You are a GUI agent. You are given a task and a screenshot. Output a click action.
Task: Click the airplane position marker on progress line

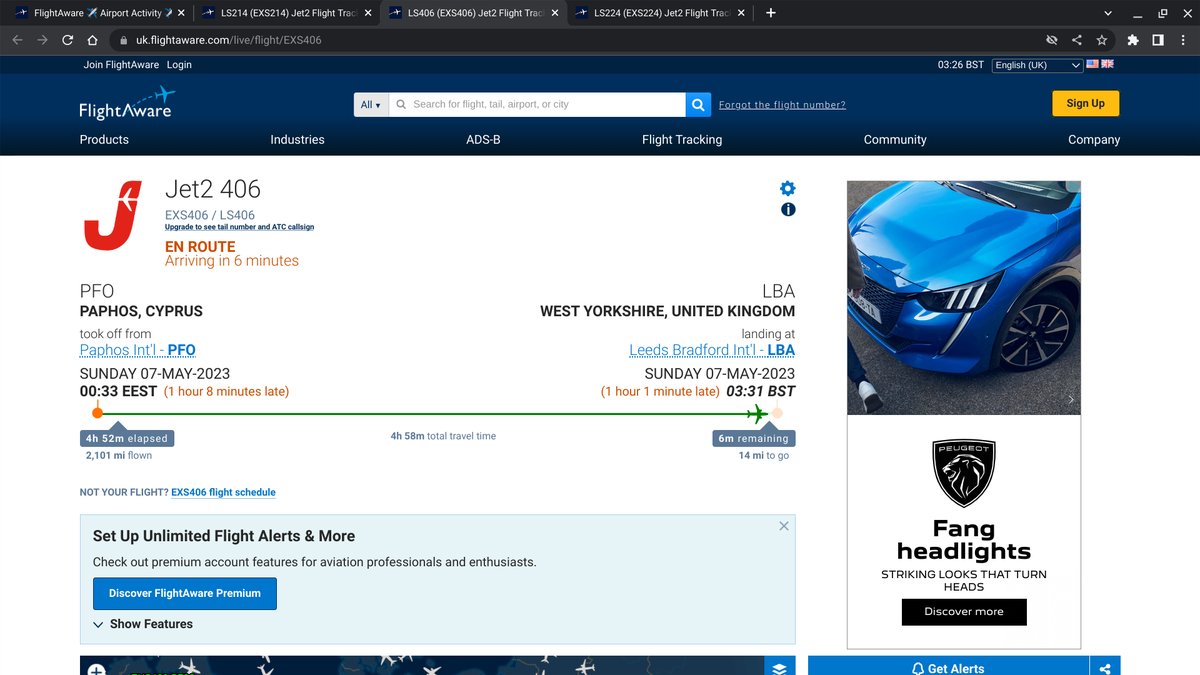point(757,413)
